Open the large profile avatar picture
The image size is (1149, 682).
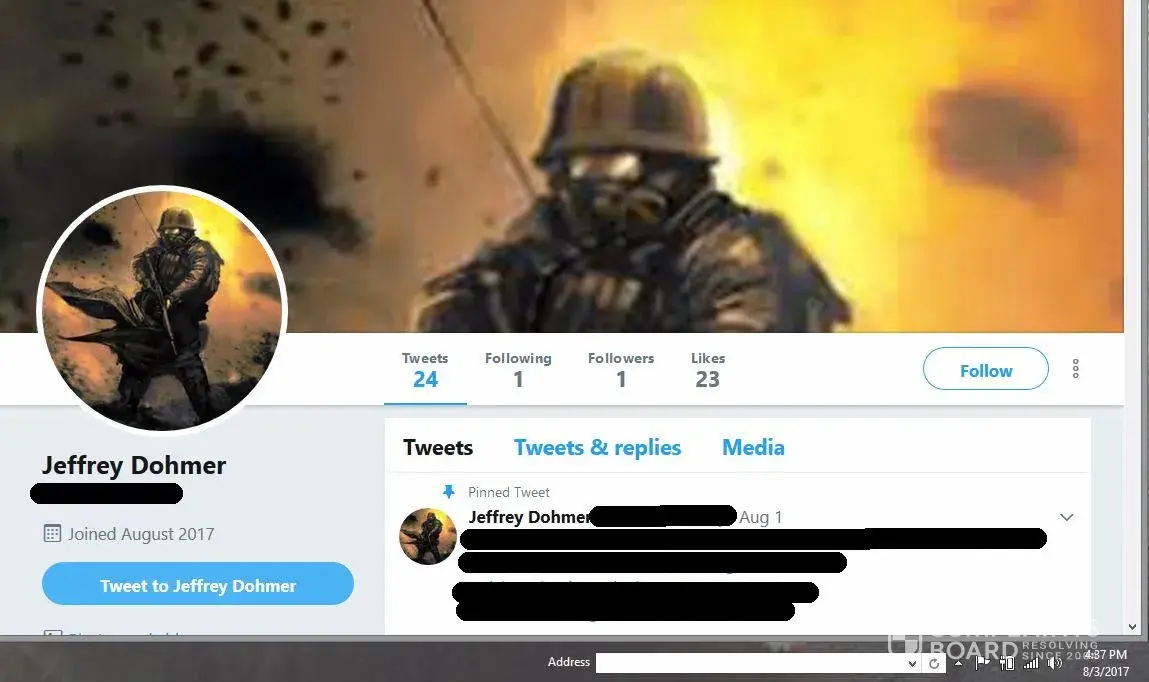point(162,310)
